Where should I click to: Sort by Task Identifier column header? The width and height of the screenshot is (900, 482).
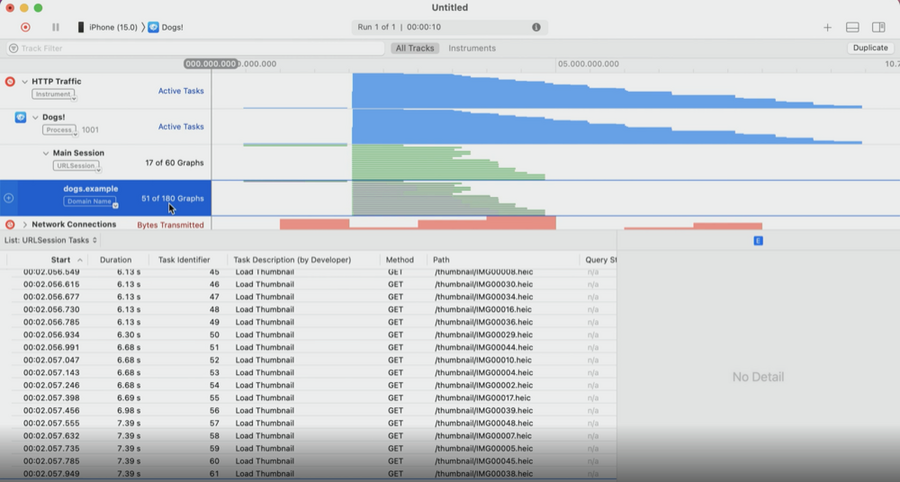pos(184,260)
